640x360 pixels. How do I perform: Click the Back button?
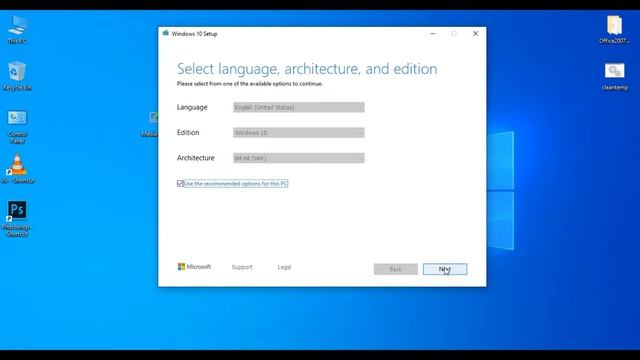tap(396, 269)
